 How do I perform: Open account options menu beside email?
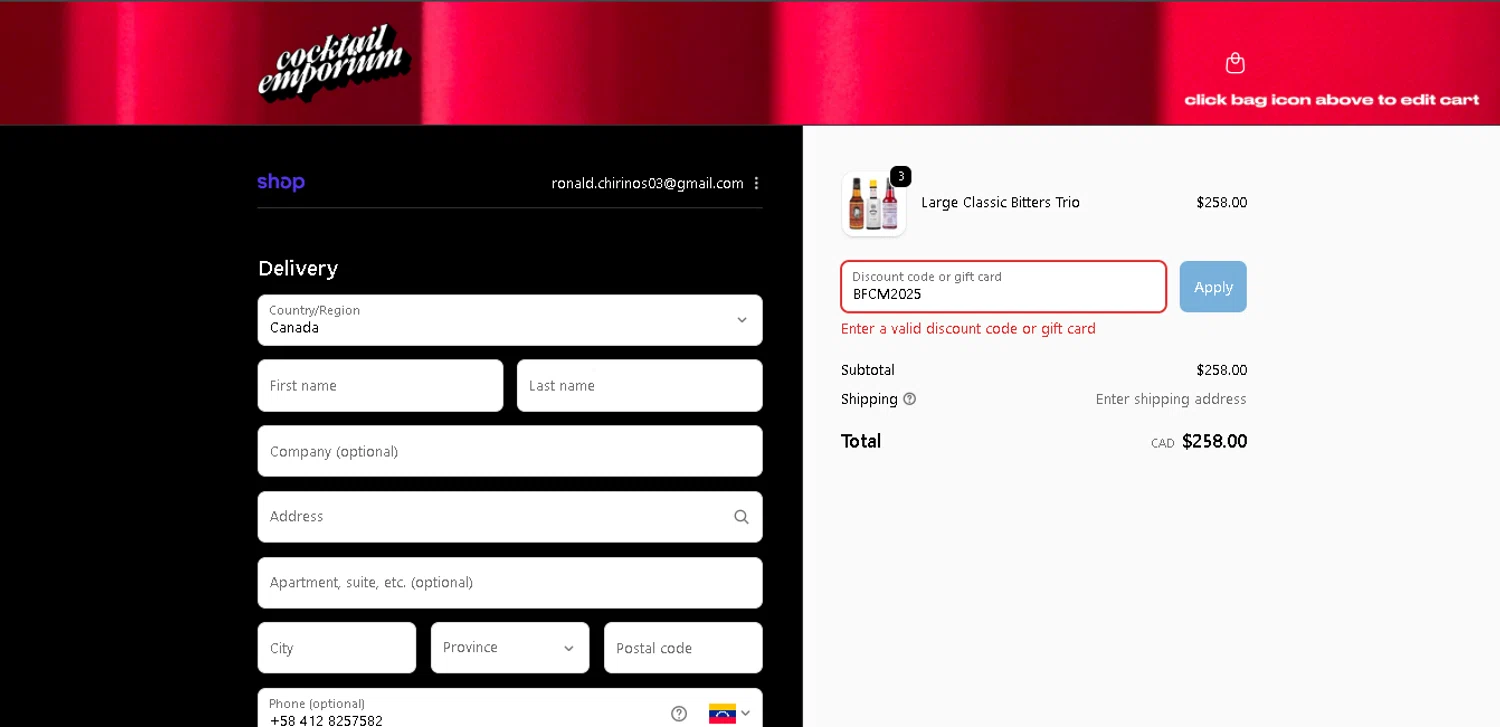pyautogui.click(x=756, y=183)
